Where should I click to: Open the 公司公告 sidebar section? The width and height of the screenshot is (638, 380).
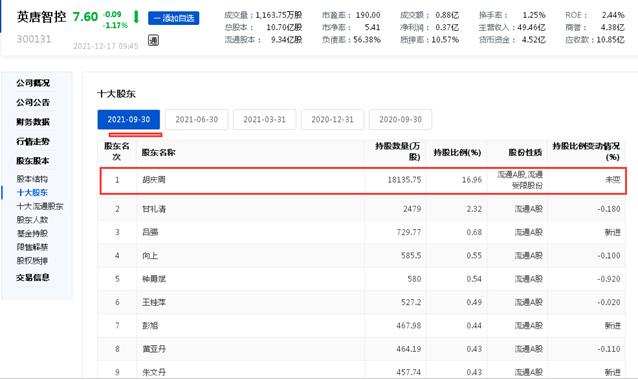pos(33,103)
